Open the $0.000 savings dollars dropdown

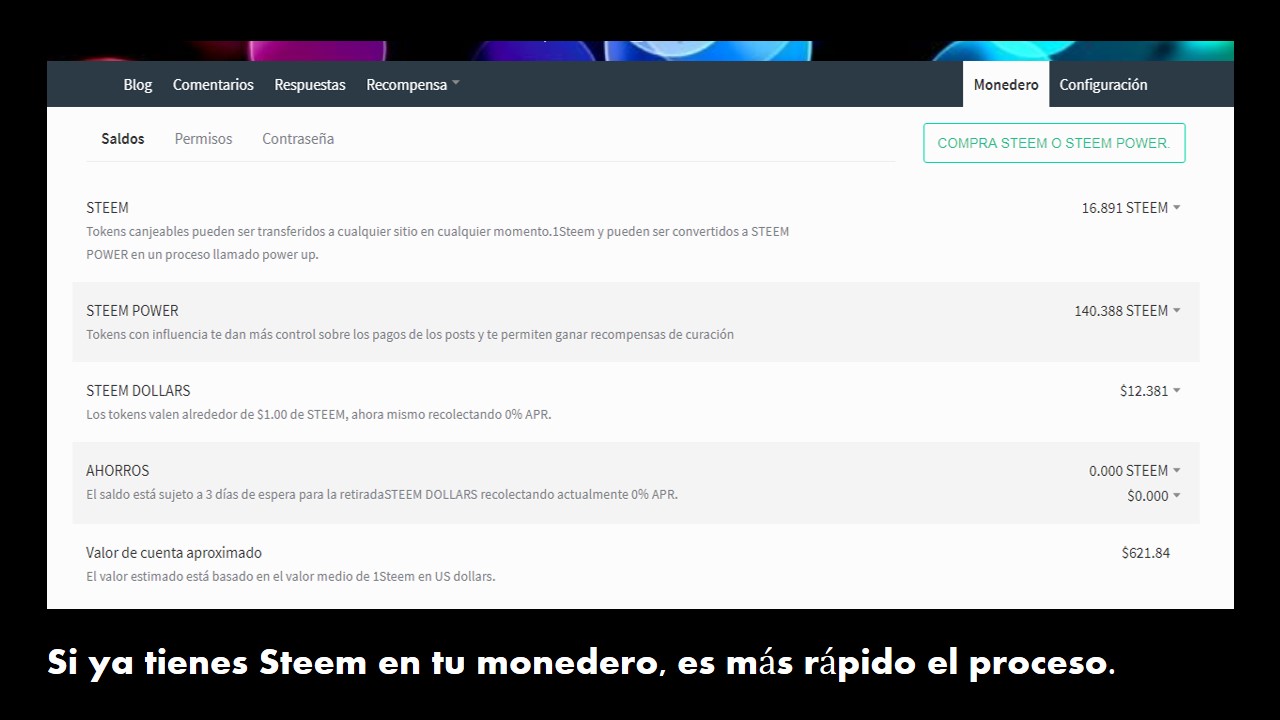coord(1154,496)
